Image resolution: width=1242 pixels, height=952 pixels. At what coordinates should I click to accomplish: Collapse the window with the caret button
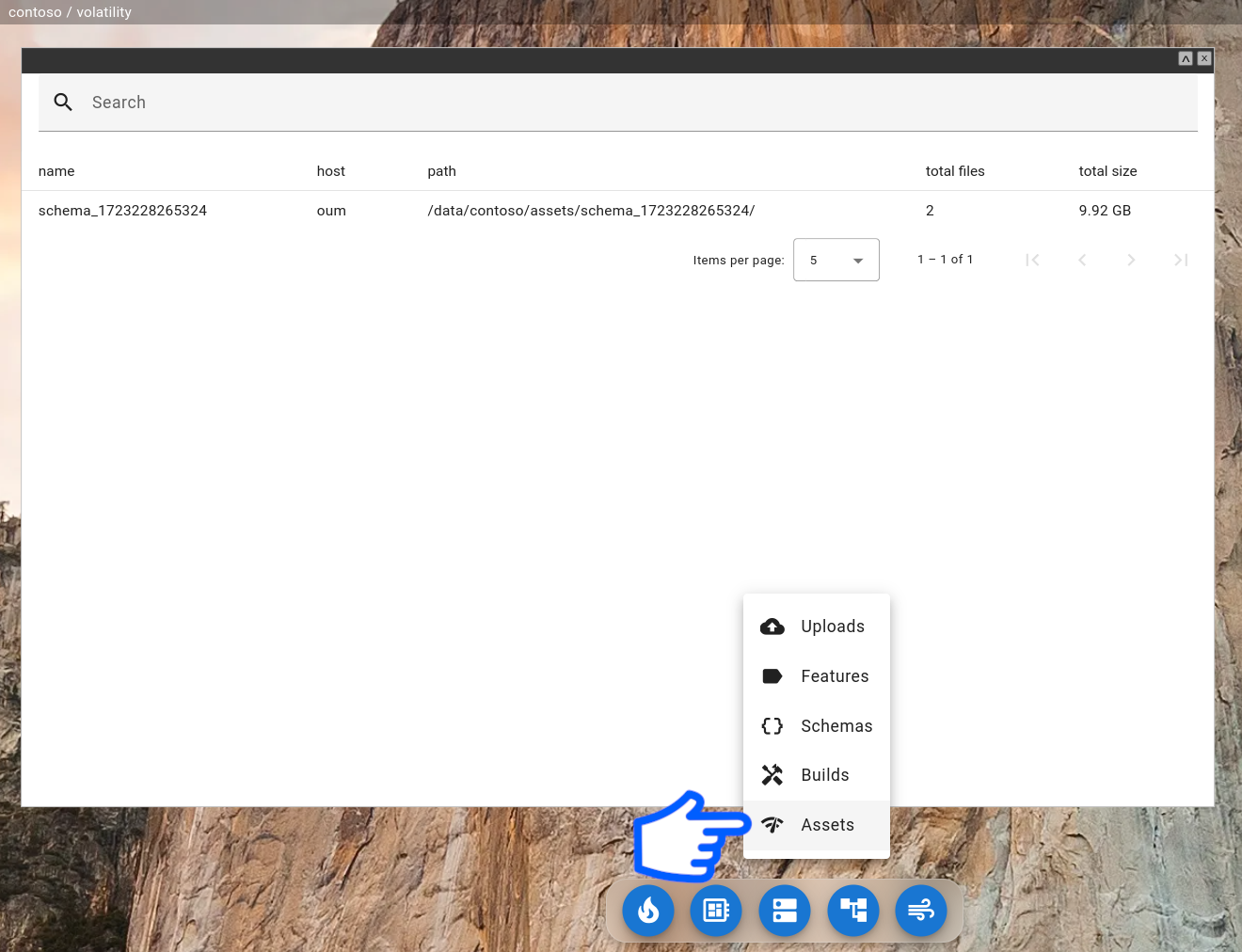point(1186,58)
